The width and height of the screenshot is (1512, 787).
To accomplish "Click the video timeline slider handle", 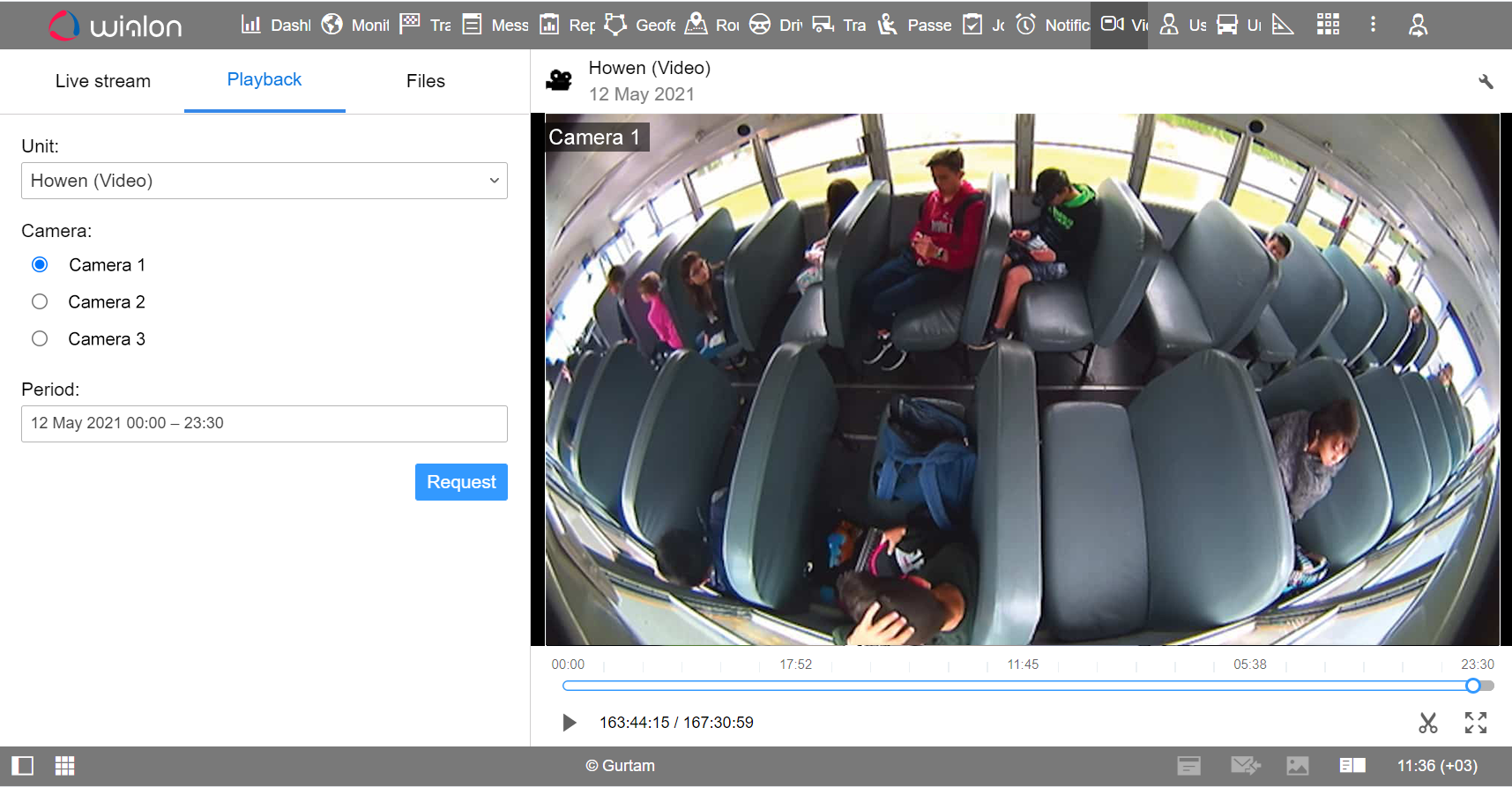I will click(x=1472, y=686).
